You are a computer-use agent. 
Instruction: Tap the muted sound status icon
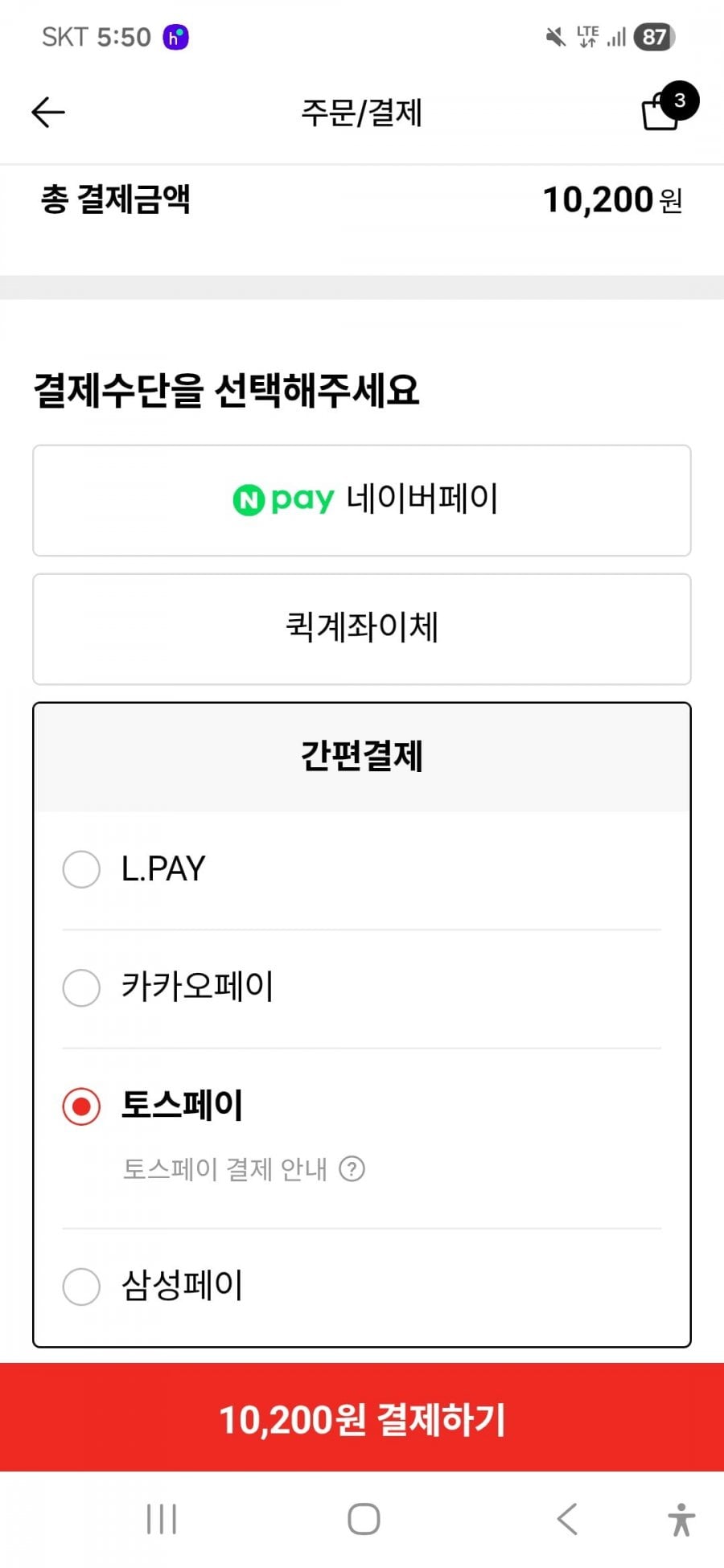(555, 37)
